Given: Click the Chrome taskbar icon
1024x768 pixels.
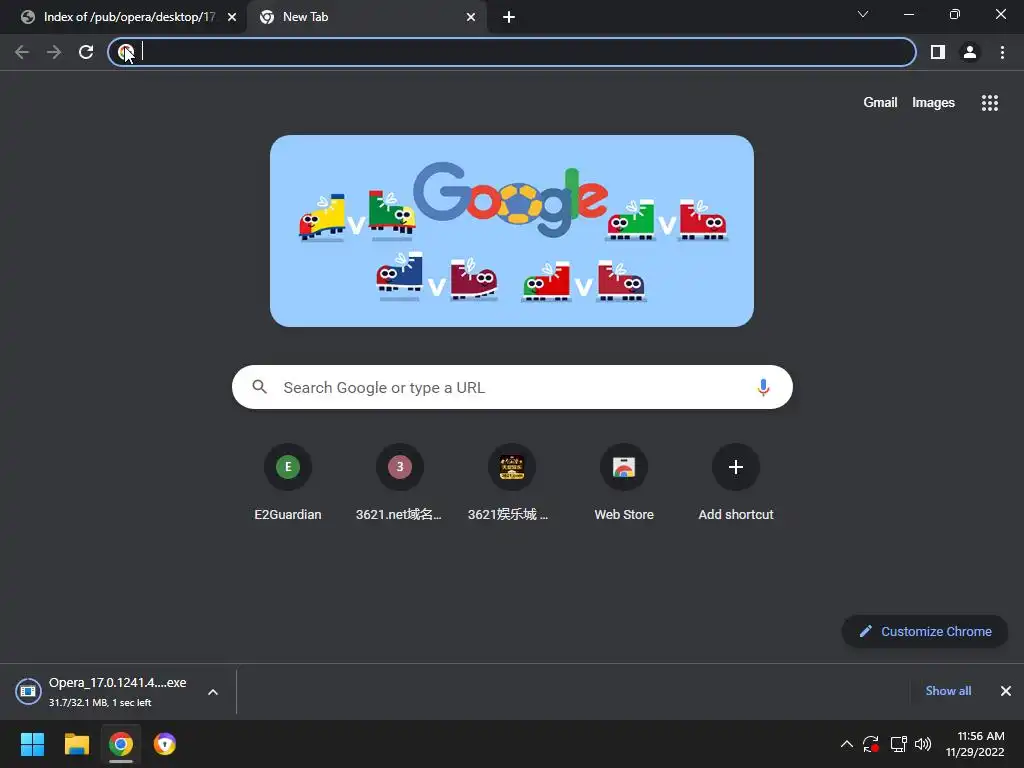Looking at the screenshot, I should tap(121, 744).
